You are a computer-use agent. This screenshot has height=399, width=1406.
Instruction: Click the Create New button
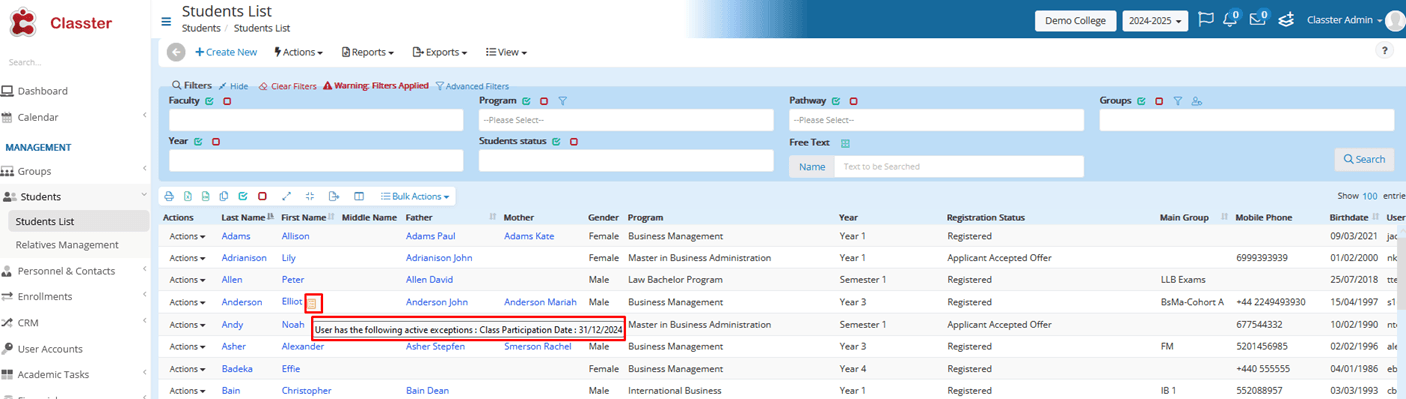pyautogui.click(x=226, y=52)
